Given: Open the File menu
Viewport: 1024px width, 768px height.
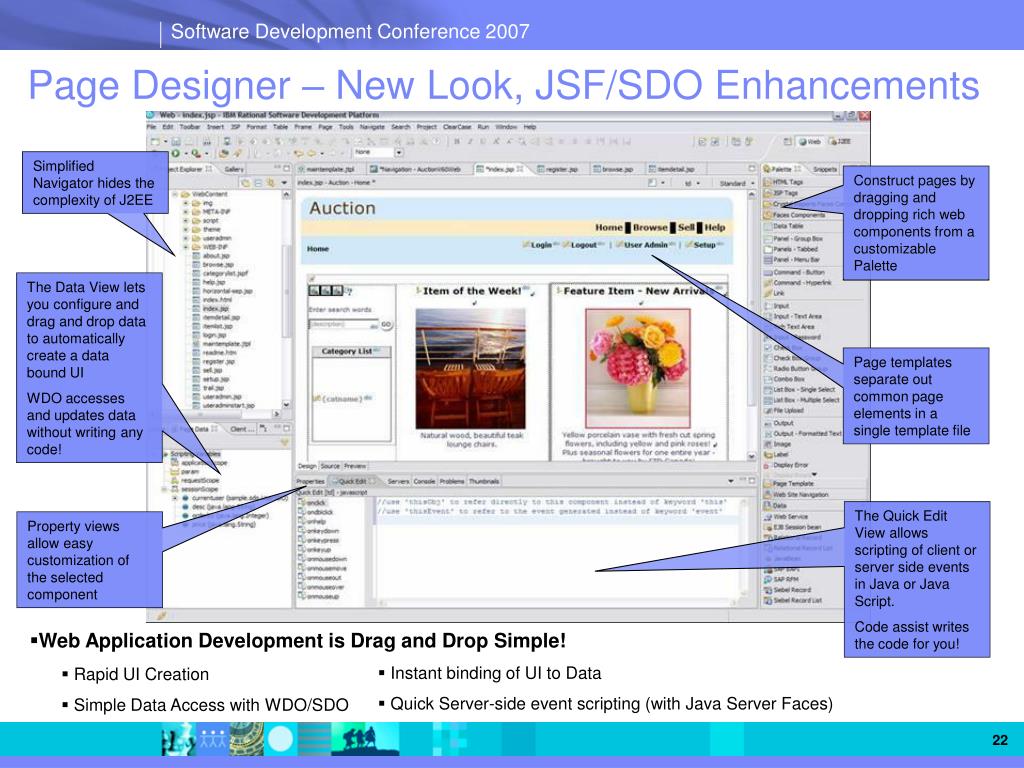Looking at the screenshot, I should [x=152, y=127].
